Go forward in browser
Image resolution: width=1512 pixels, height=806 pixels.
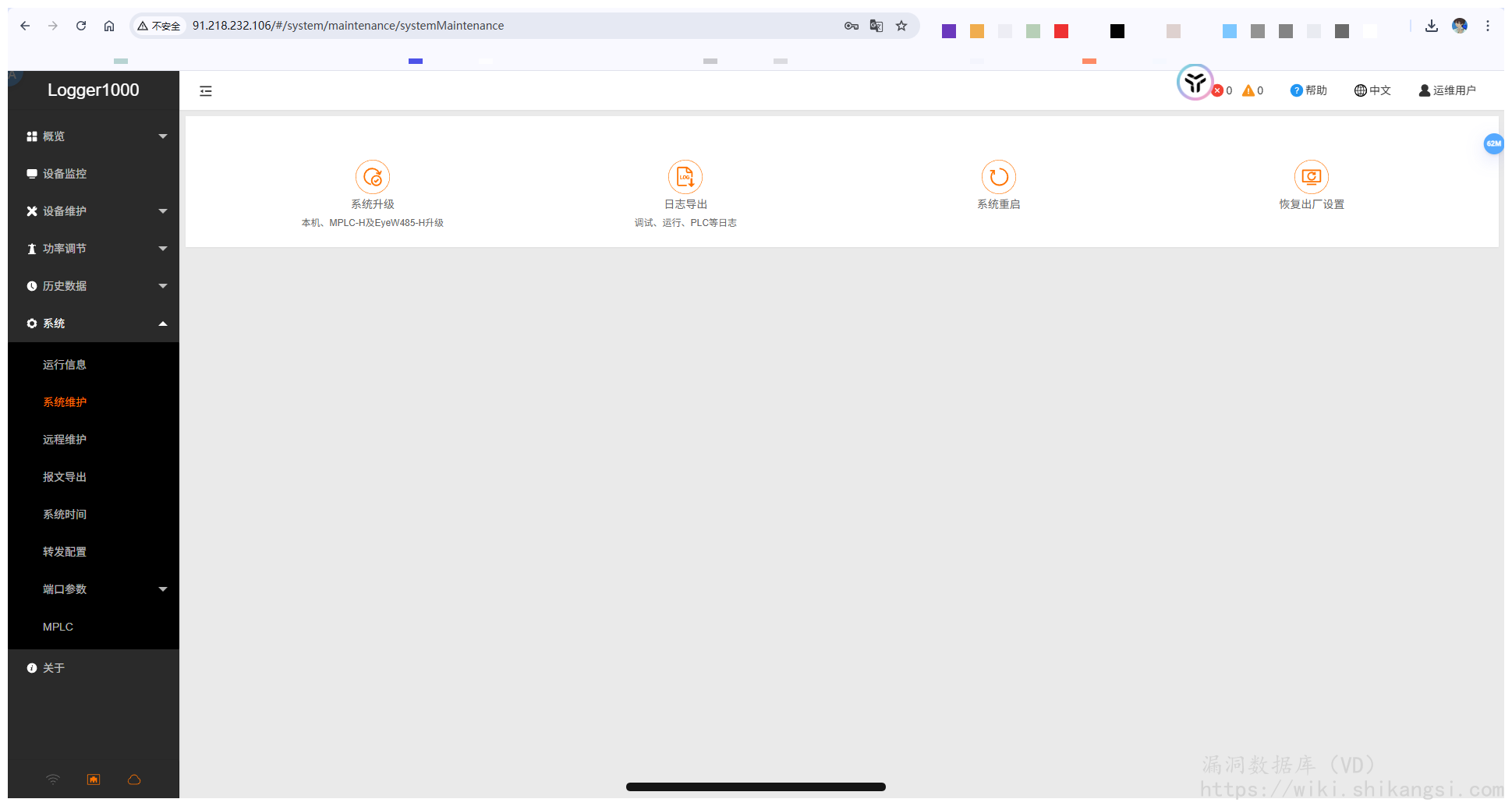point(53,26)
